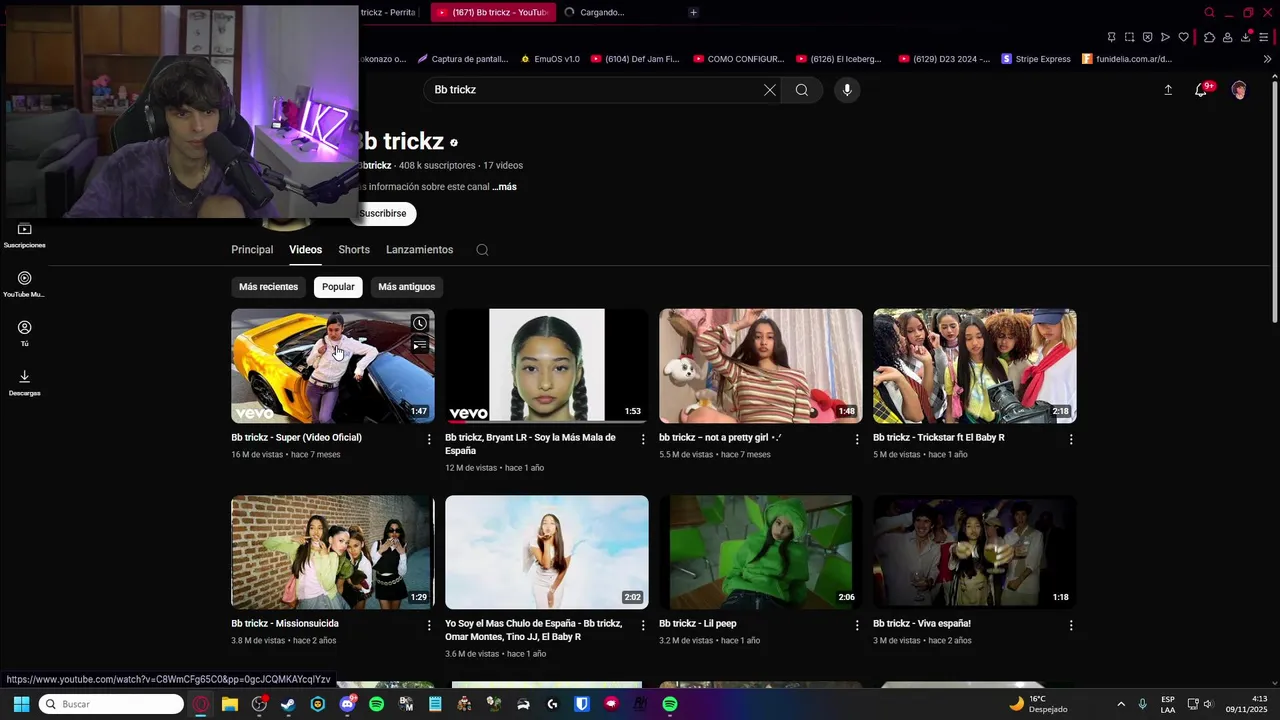
Task: Select the Popular sort chip
Action: pyautogui.click(x=338, y=287)
